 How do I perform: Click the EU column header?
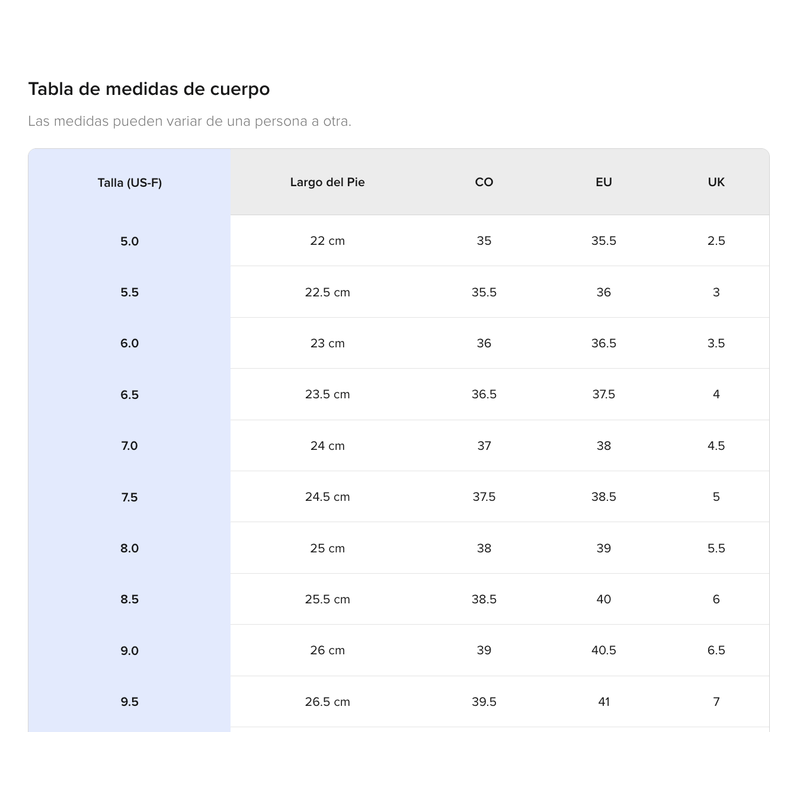pyautogui.click(x=604, y=182)
